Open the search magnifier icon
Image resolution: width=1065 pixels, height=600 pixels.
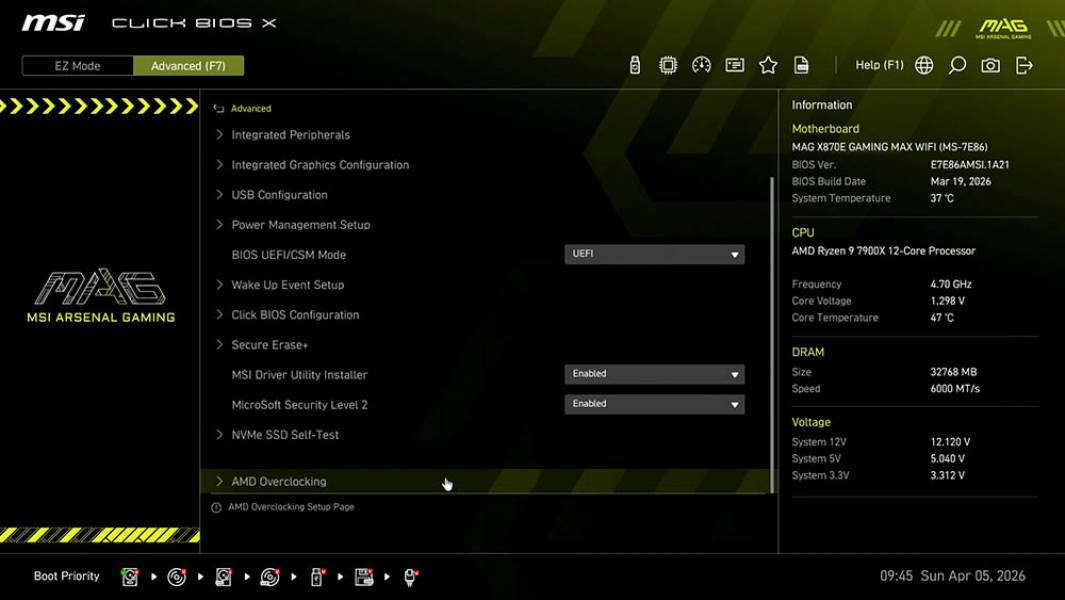957,64
